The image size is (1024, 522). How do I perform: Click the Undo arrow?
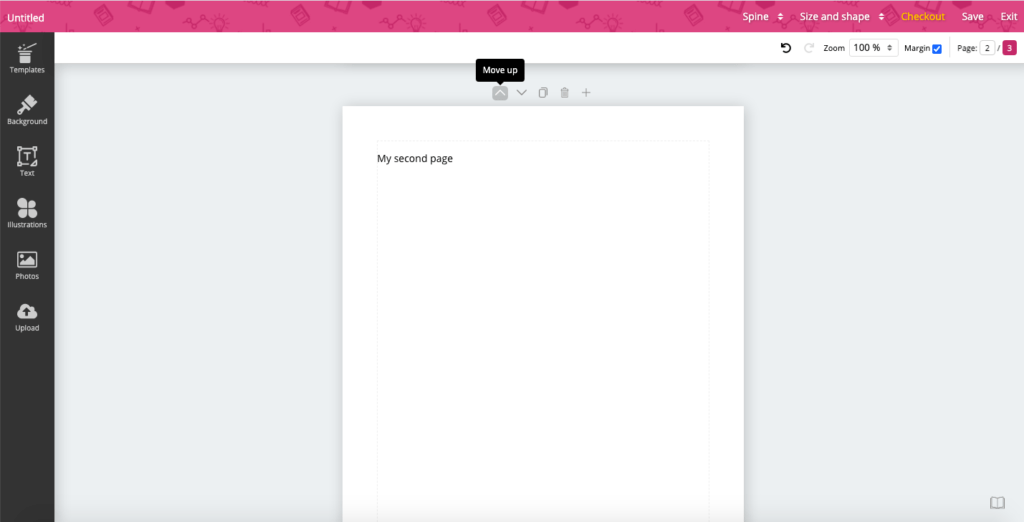tap(786, 48)
